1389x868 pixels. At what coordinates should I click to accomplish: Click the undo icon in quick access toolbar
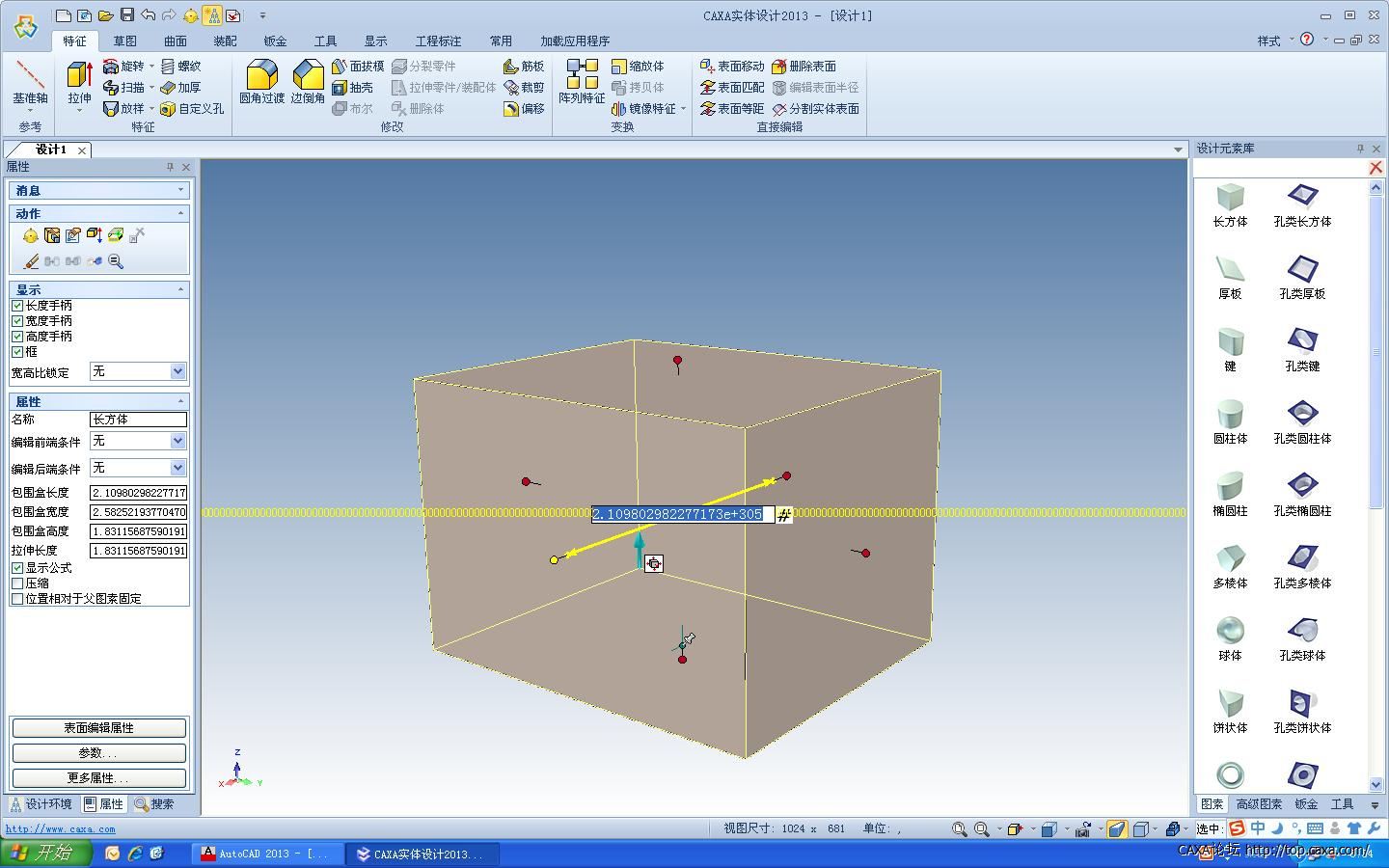click(148, 15)
